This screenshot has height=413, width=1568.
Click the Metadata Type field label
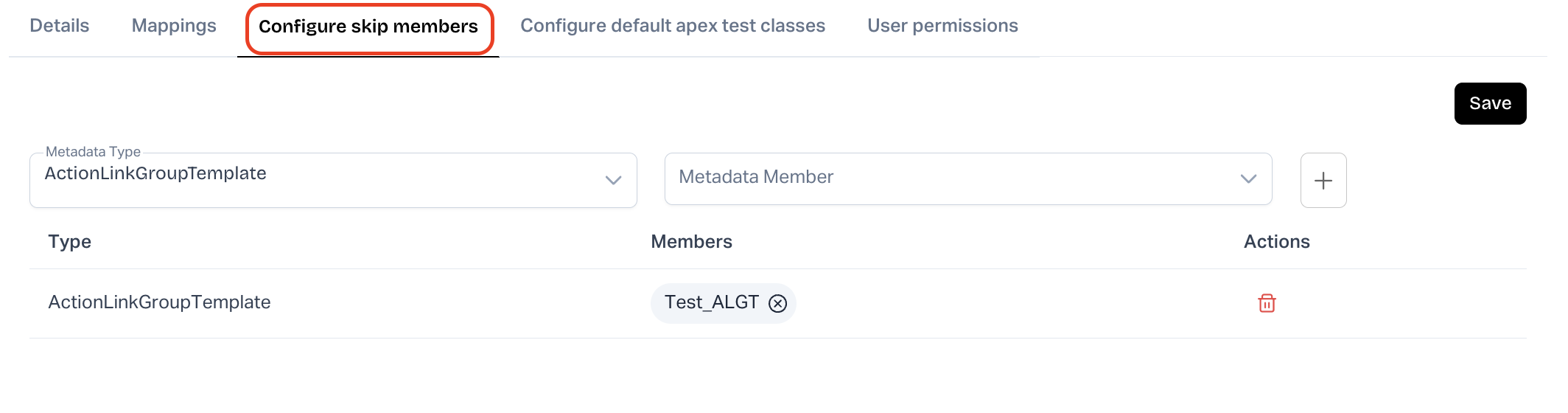[x=93, y=152]
